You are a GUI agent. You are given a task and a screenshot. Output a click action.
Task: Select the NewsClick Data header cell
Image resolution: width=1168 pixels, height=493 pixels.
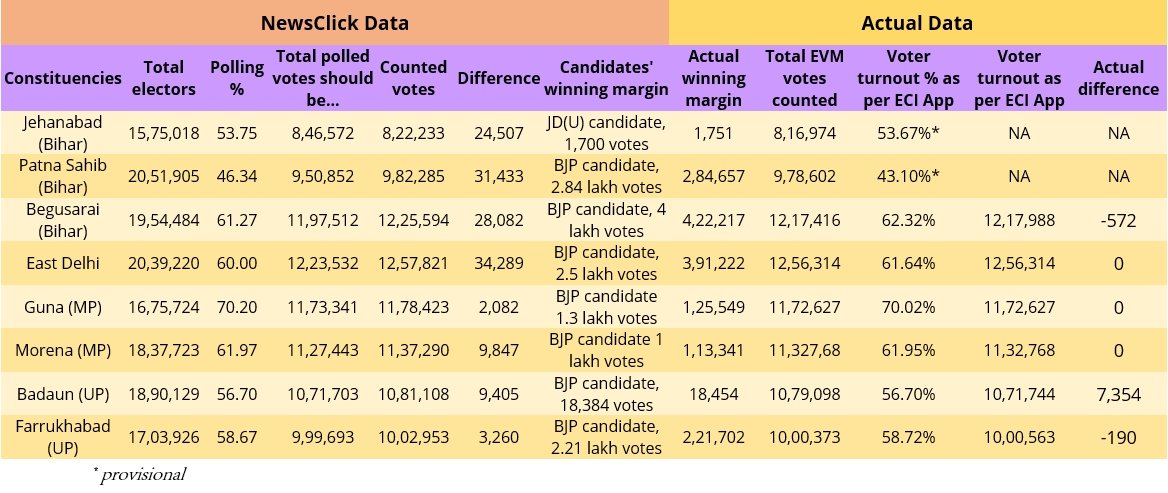[x=334, y=23]
